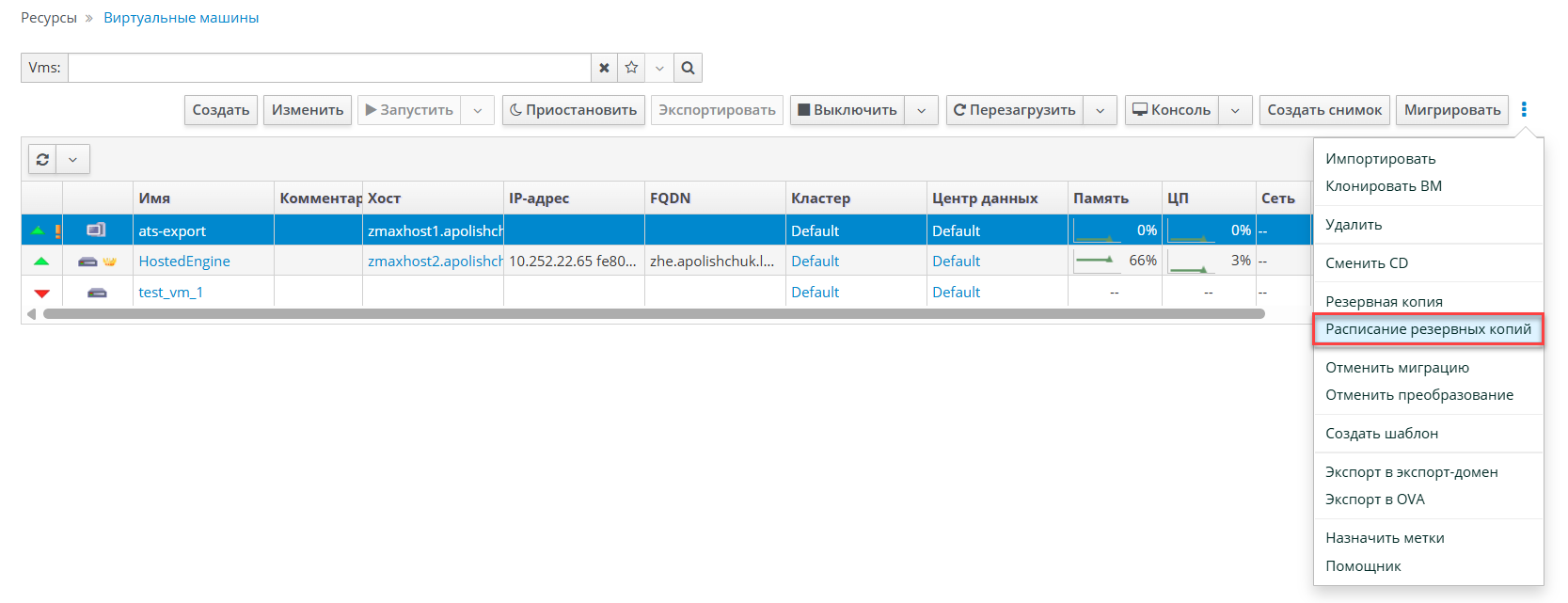The height and width of the screenshot is (603, 1568).
Task: Open Расписание резервных копий
Action: pos(1429,329)
